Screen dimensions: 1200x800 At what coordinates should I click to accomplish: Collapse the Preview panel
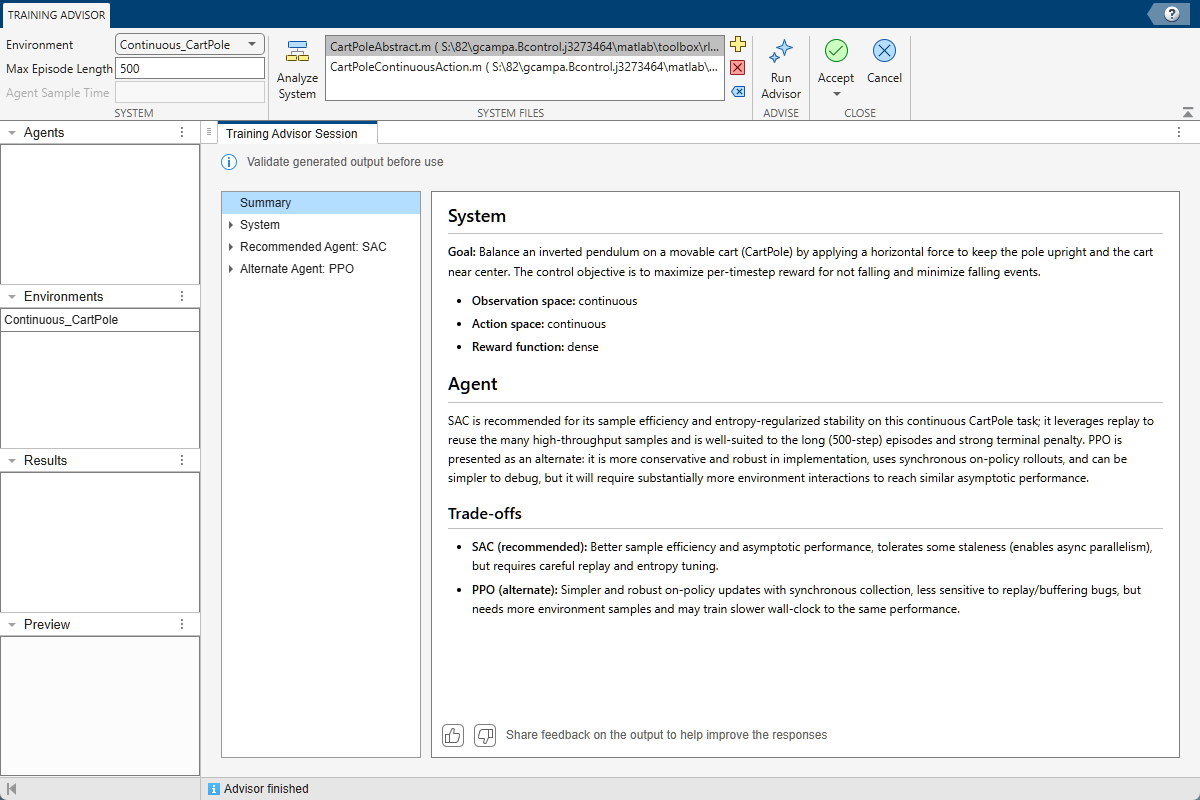(x=11, y=624)
